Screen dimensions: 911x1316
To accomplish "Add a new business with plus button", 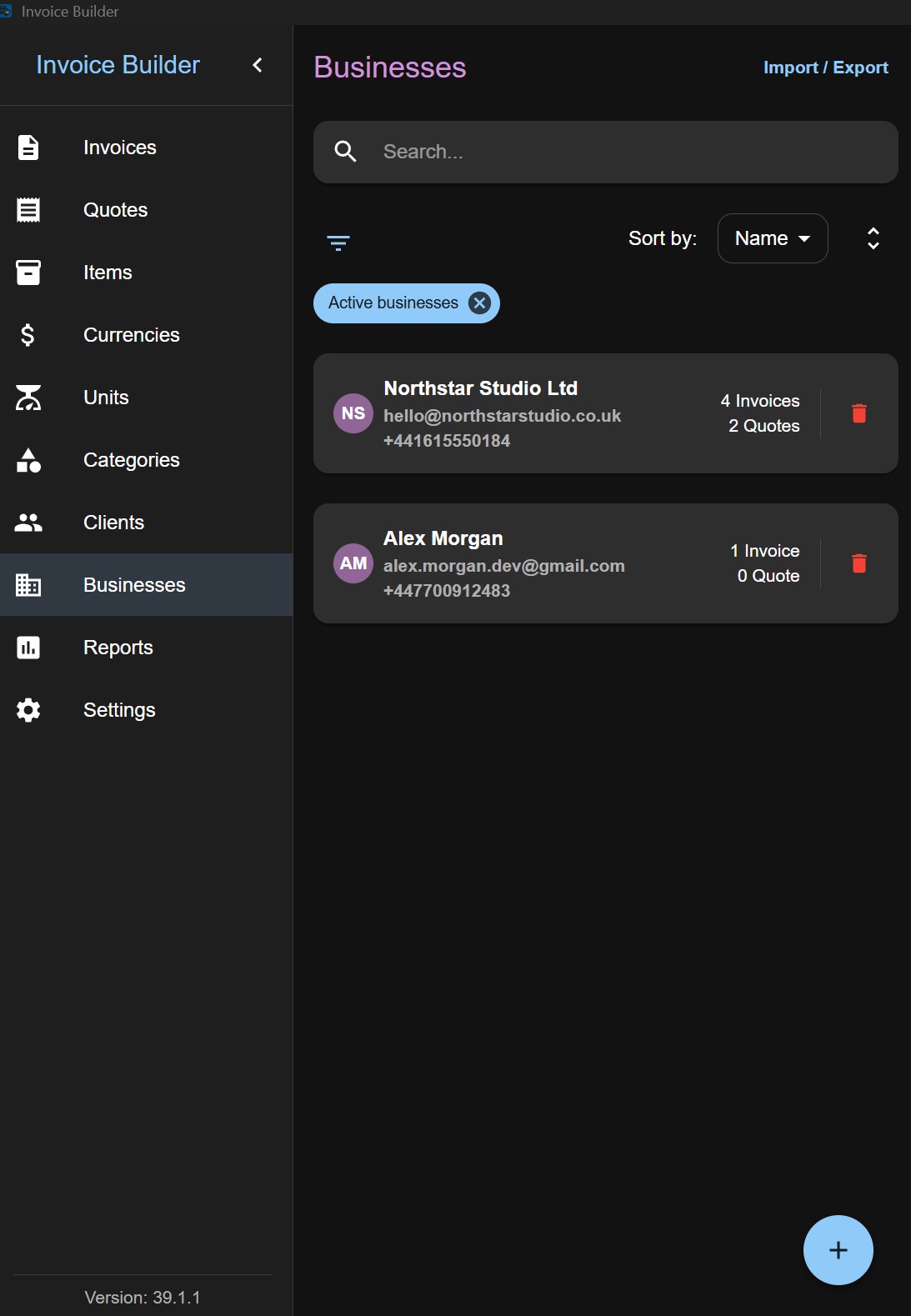I will tap(838, 1250).
